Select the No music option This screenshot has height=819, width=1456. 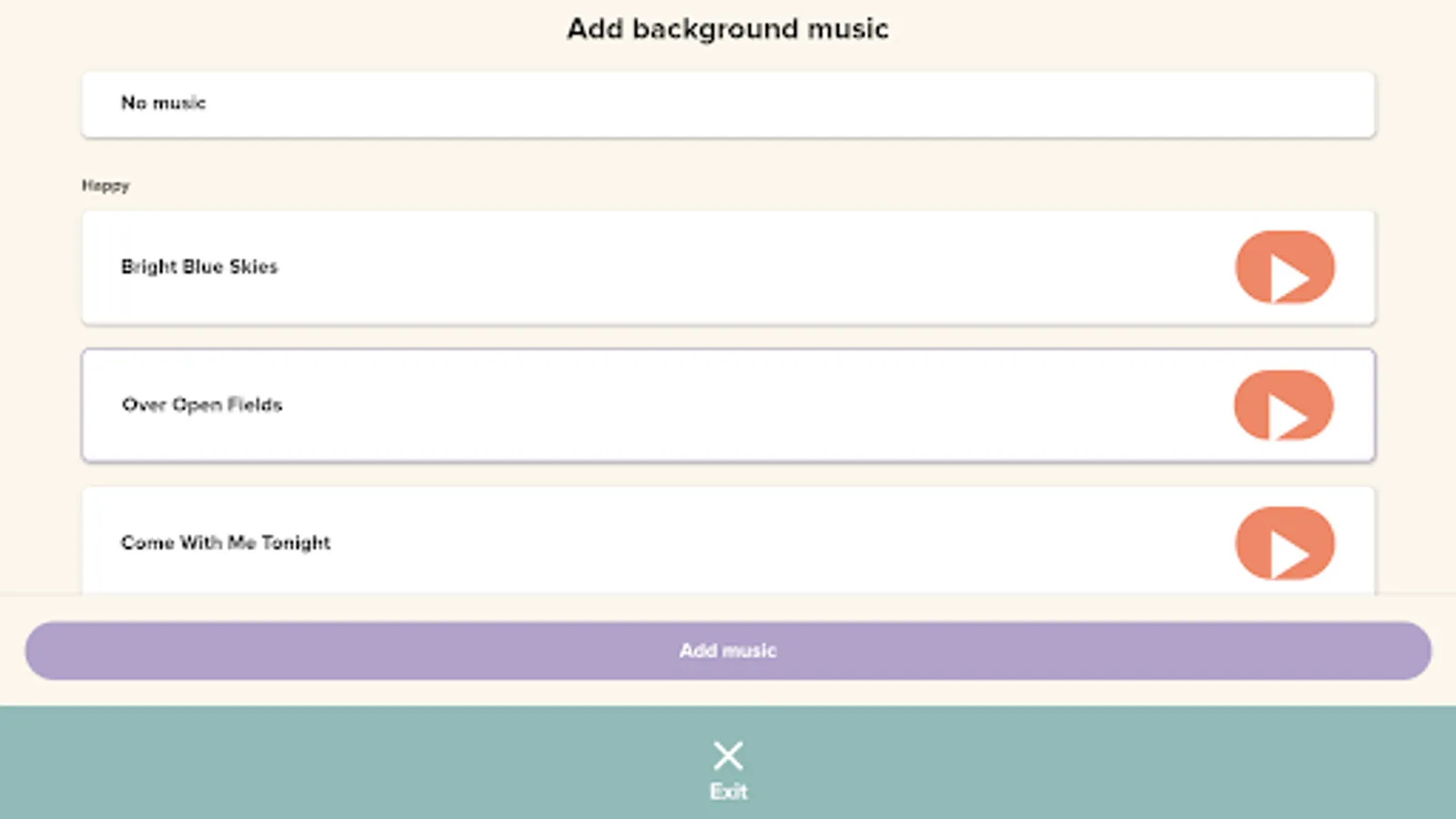[728, 105]
